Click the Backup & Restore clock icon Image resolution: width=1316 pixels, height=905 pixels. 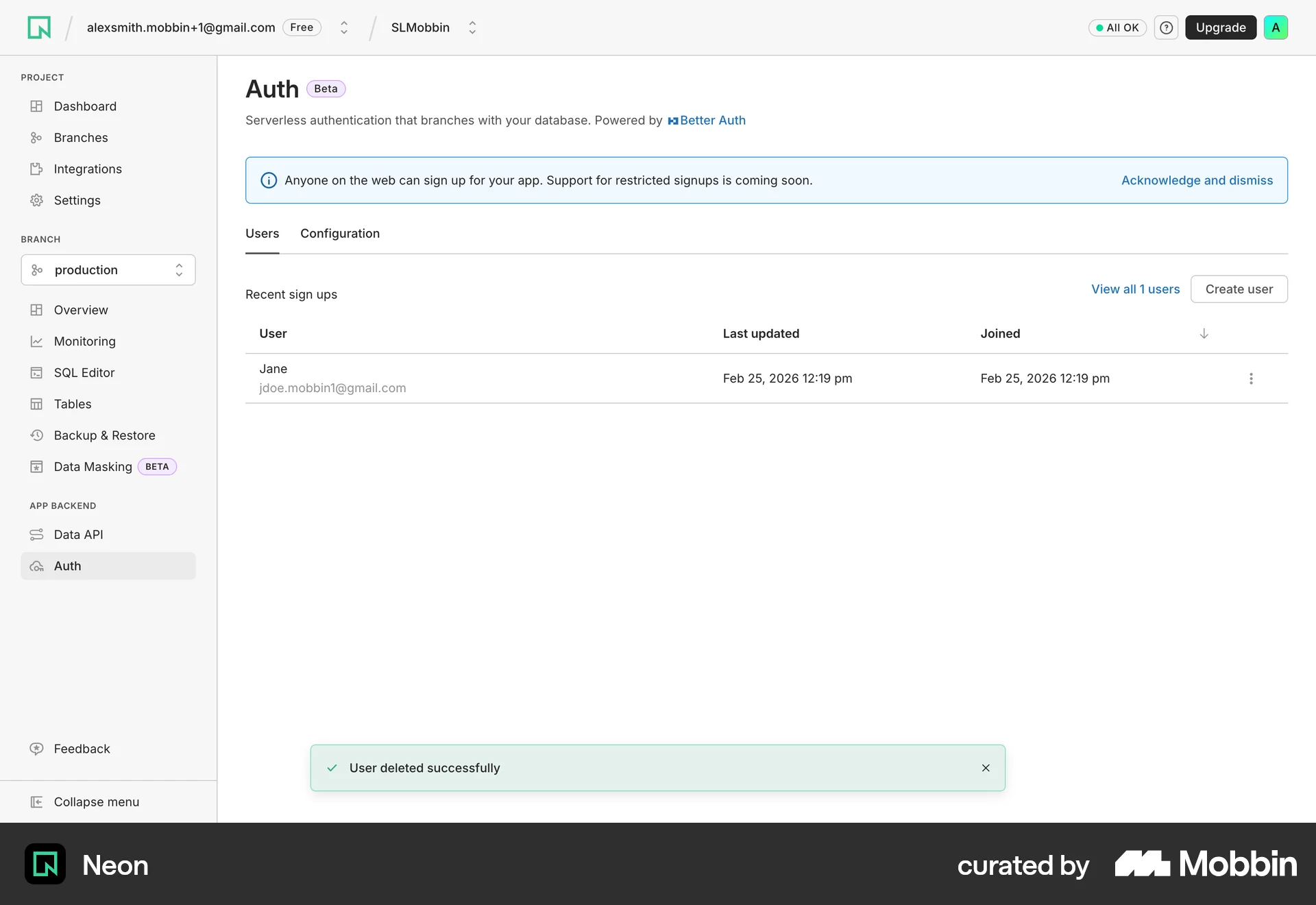pyautogui.click(x=36, y=435)
